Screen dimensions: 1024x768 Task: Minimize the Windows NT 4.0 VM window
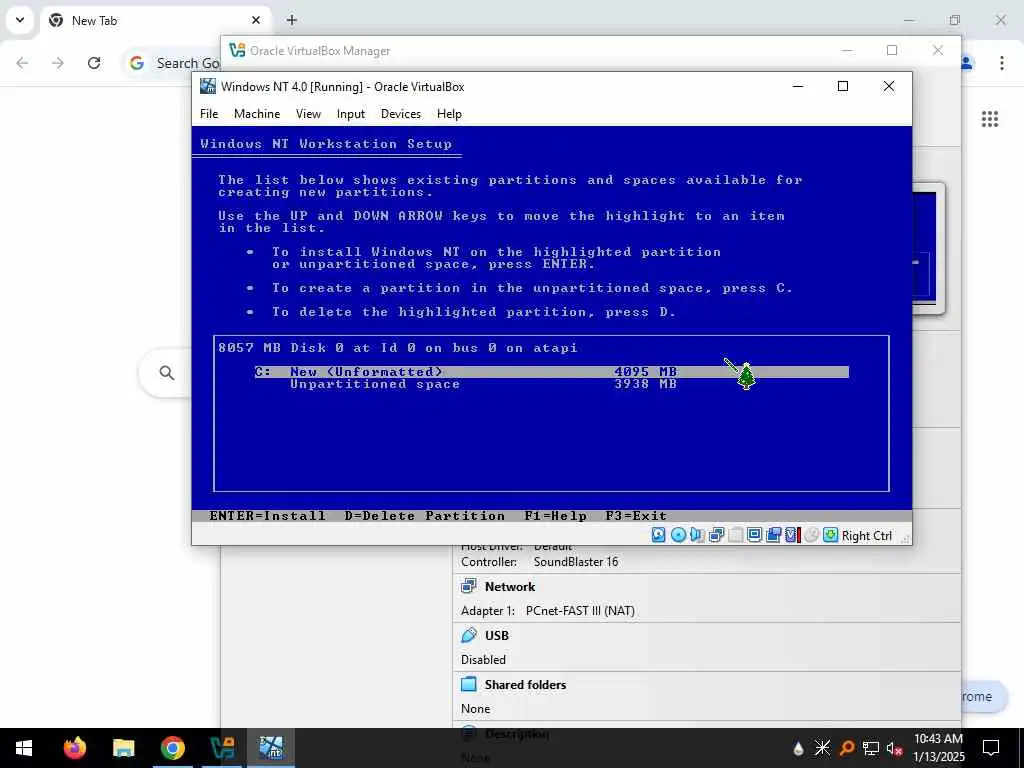pyautogui.click(x=797, y=86)
